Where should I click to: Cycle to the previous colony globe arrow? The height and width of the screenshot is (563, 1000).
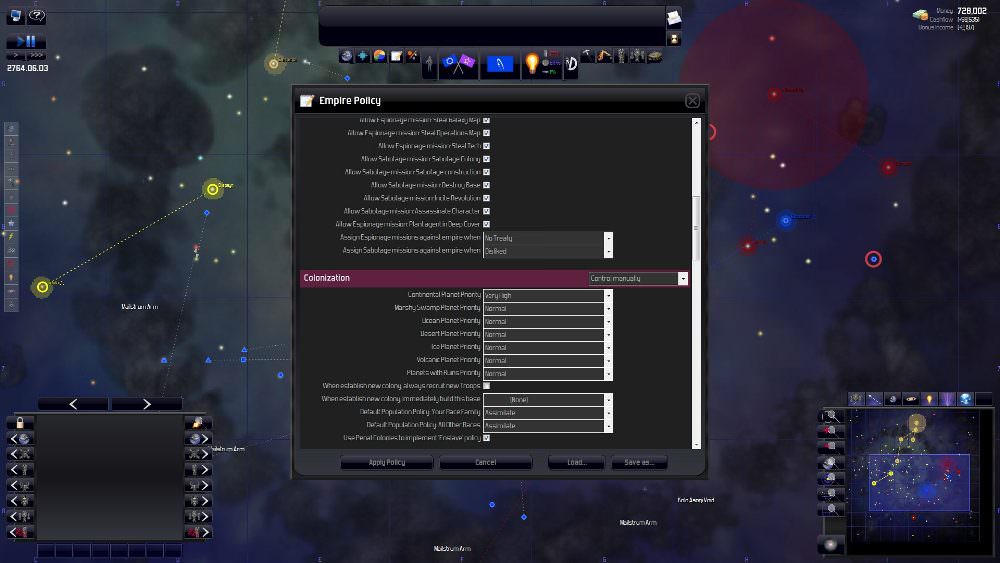point(20,439)
